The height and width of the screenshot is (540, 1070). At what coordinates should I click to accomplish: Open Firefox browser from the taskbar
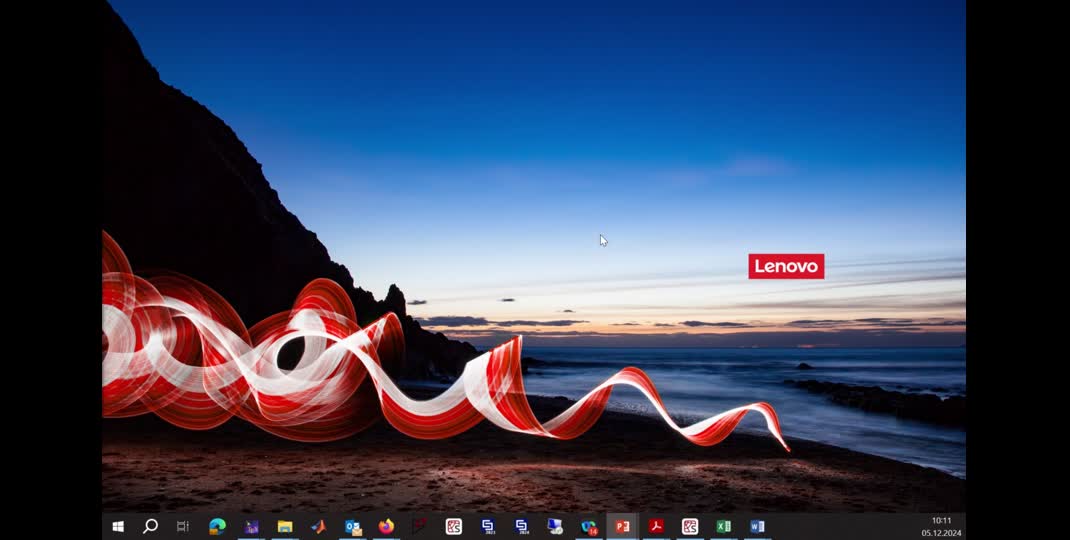[x=386, y=526]
